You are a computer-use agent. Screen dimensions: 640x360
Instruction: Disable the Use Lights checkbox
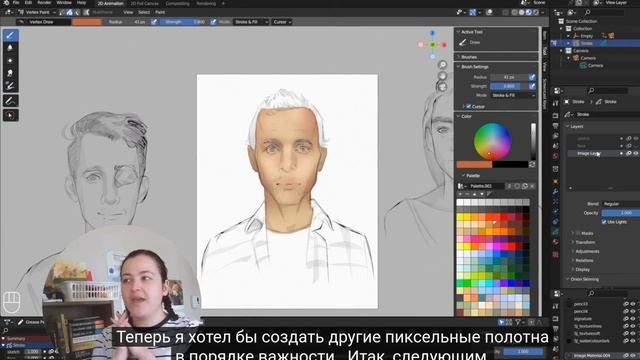point(604,222)
